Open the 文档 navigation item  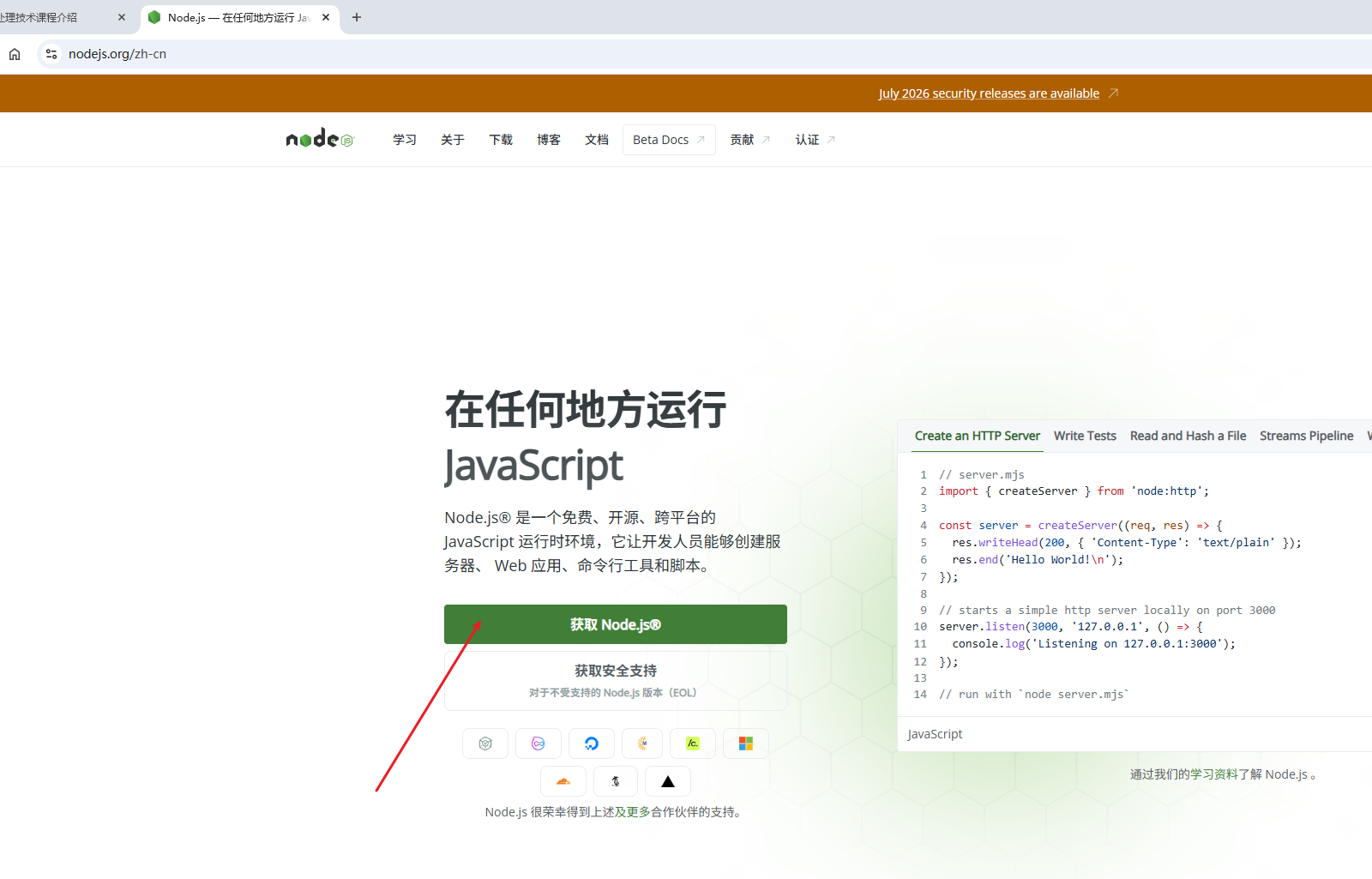tap(597, 140)
